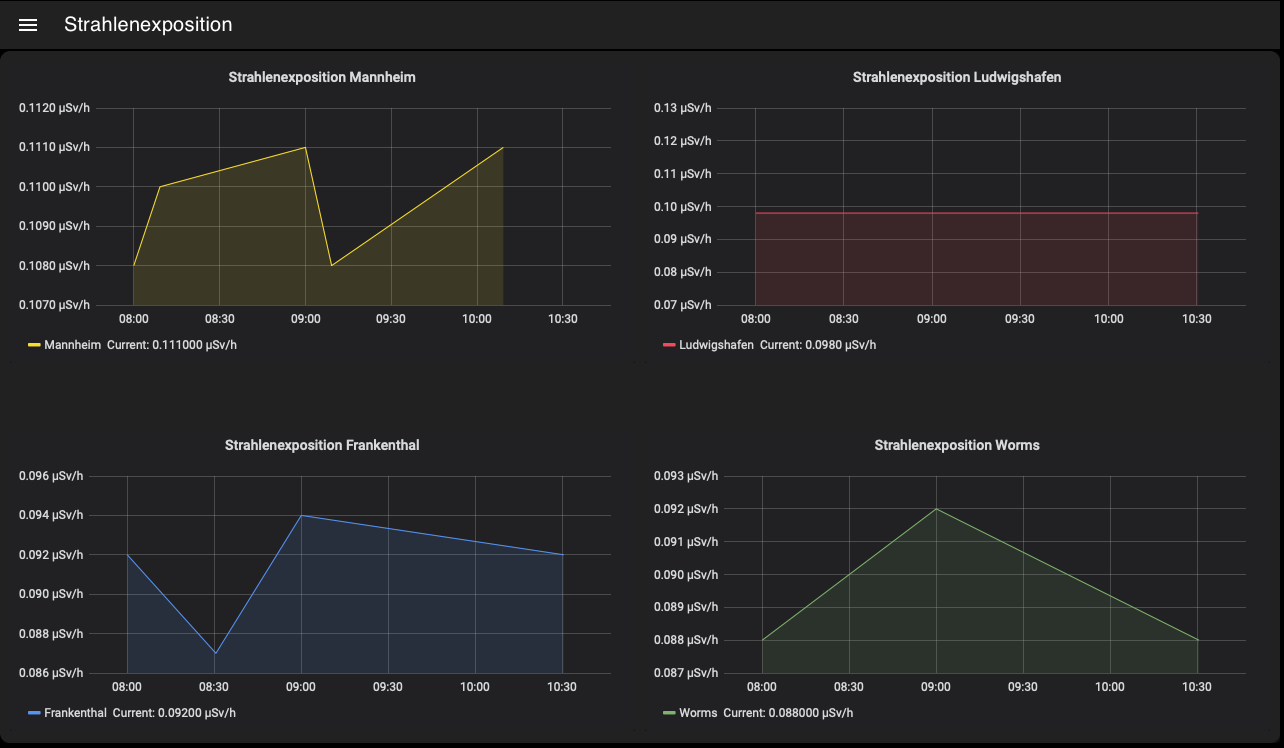Click Ludwigshafen Current 0.0980 µSv/h value
The height and width of the screenshot is (748, 1284).
coord(818,345)
